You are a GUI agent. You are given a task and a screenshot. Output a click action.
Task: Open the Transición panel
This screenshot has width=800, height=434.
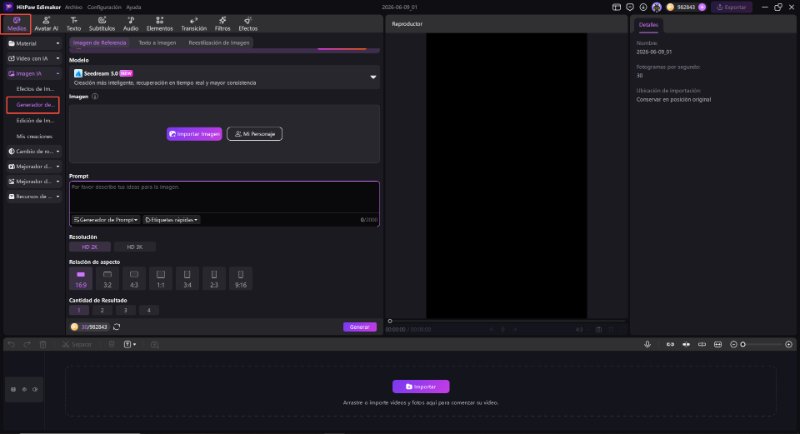(194, 24)
